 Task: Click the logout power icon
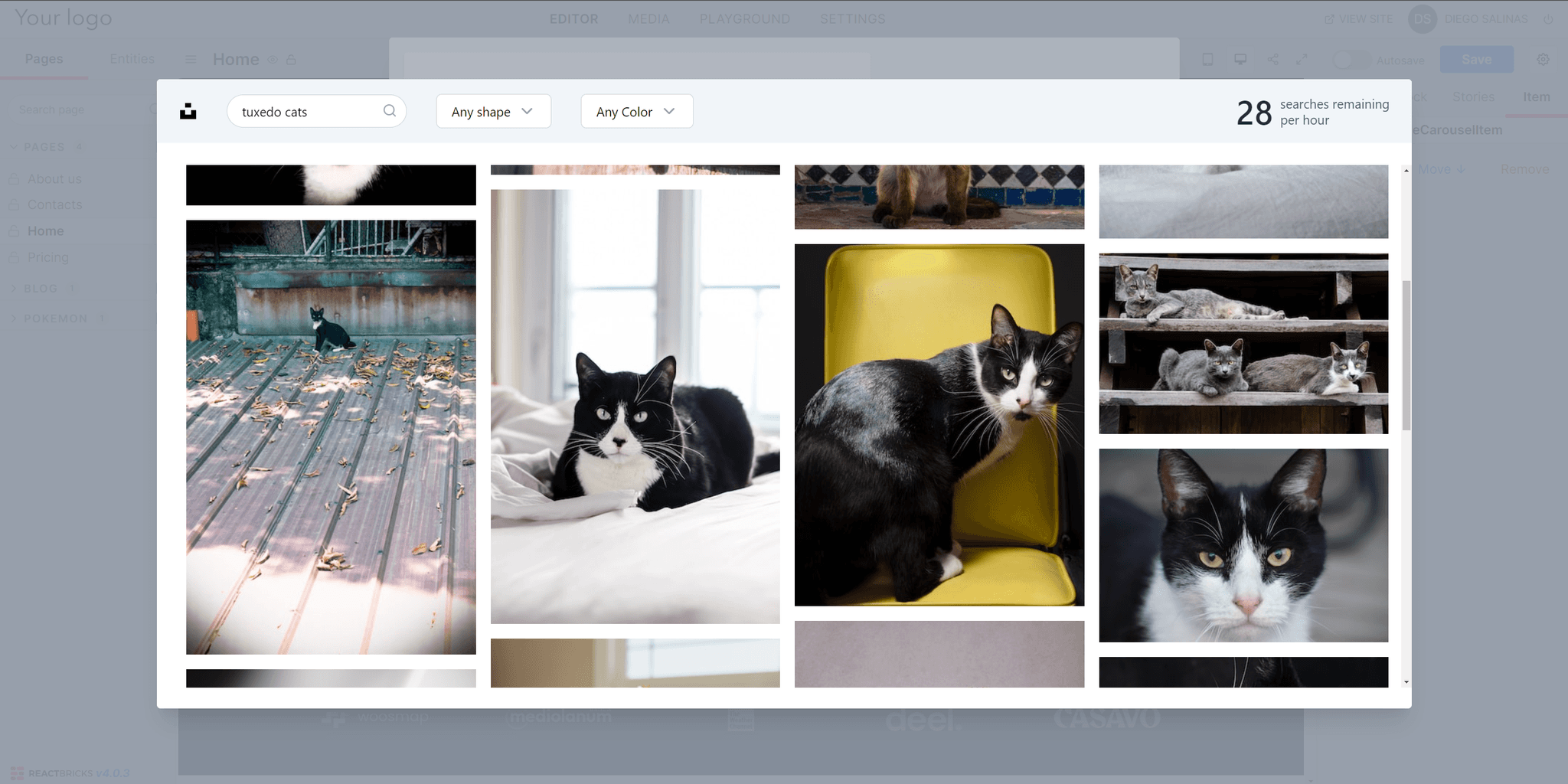1548,19
